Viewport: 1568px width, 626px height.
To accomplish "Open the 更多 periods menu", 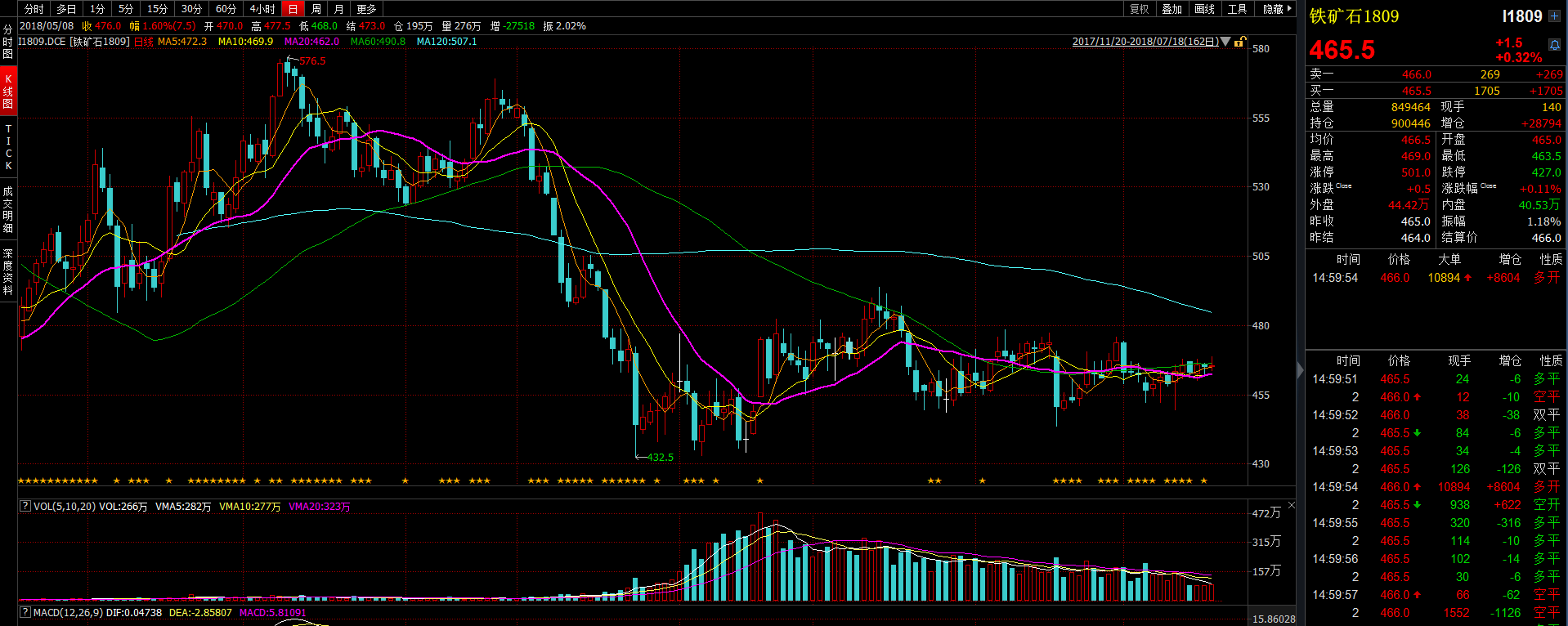I will coord(366,9).
